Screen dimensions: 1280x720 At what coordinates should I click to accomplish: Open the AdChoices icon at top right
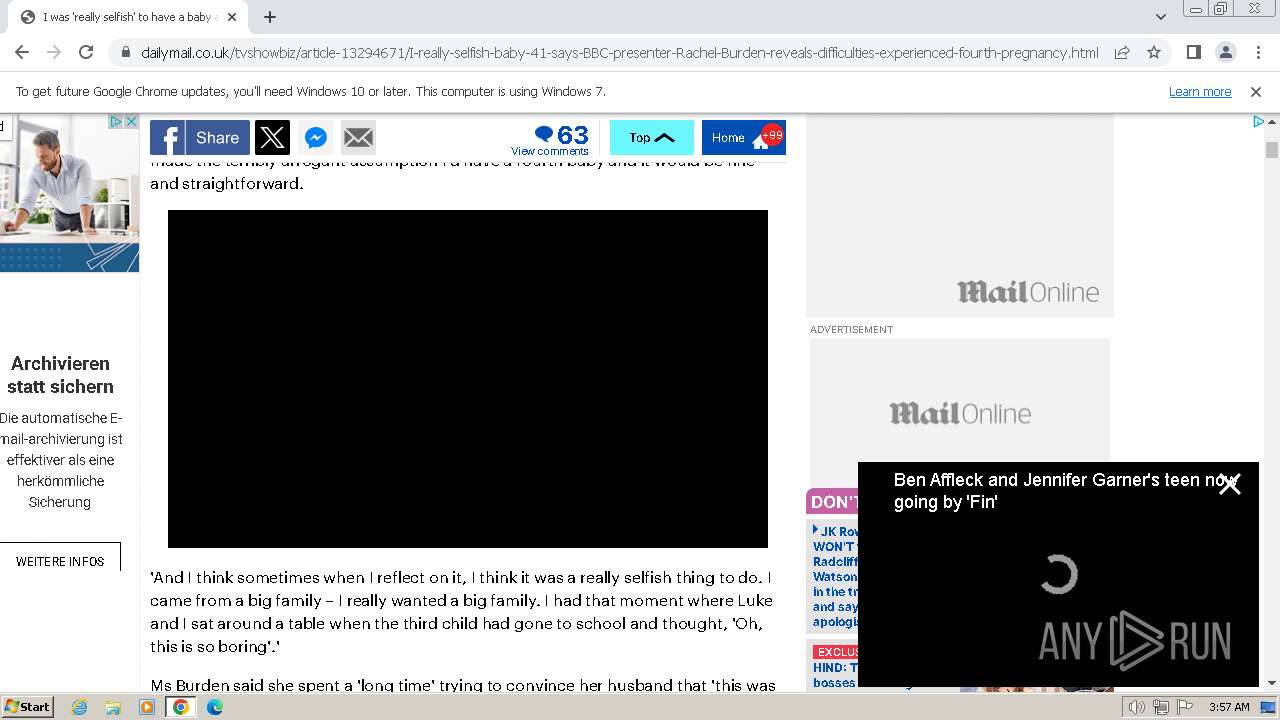1259,121
